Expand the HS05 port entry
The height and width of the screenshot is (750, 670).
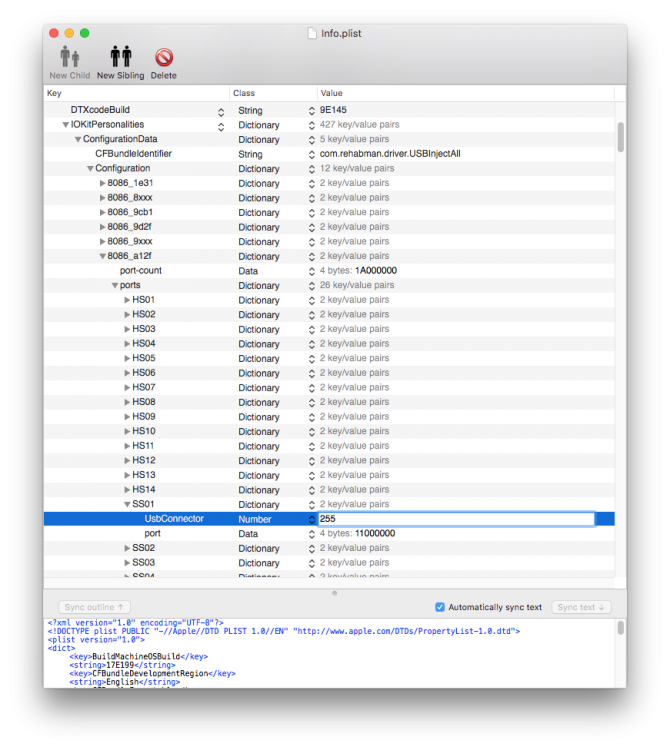pos(127,358)
